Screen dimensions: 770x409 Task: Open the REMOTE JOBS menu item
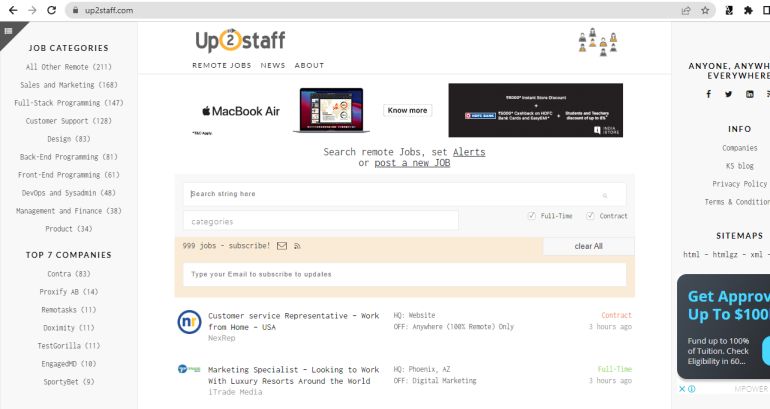(221, 66)
